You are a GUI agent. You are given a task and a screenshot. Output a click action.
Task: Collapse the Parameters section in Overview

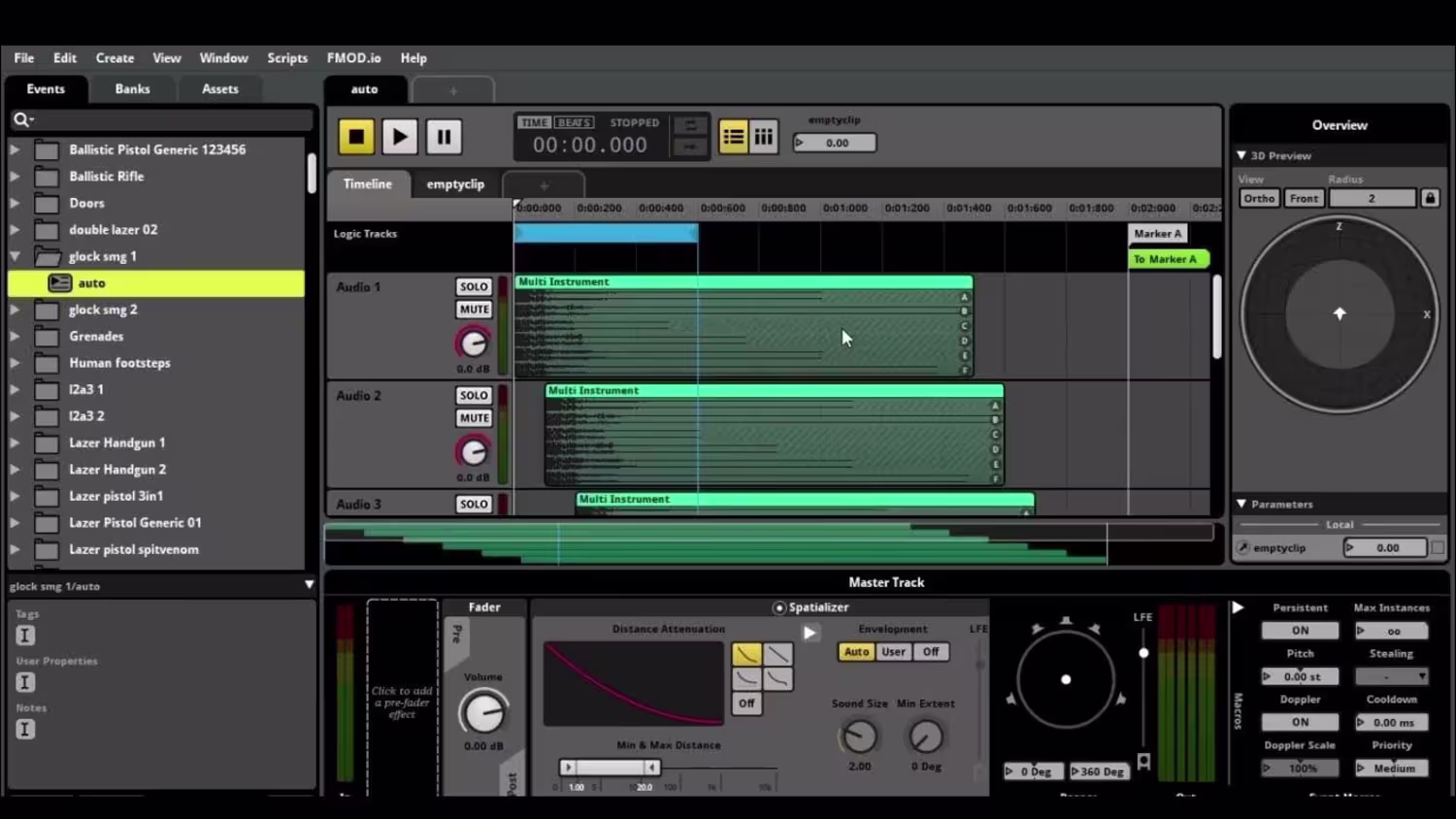(1241, 504)
